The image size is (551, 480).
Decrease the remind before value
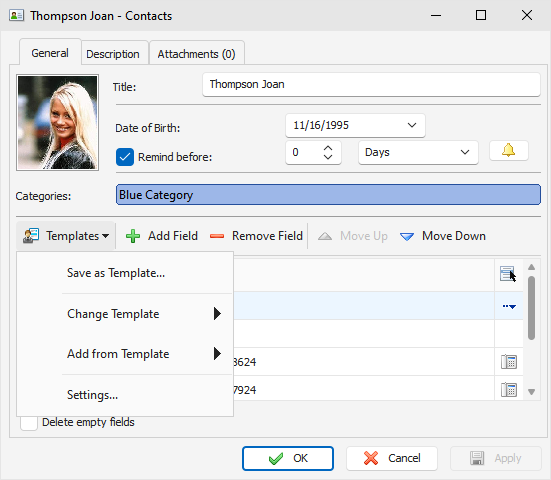tap(328, 157)
